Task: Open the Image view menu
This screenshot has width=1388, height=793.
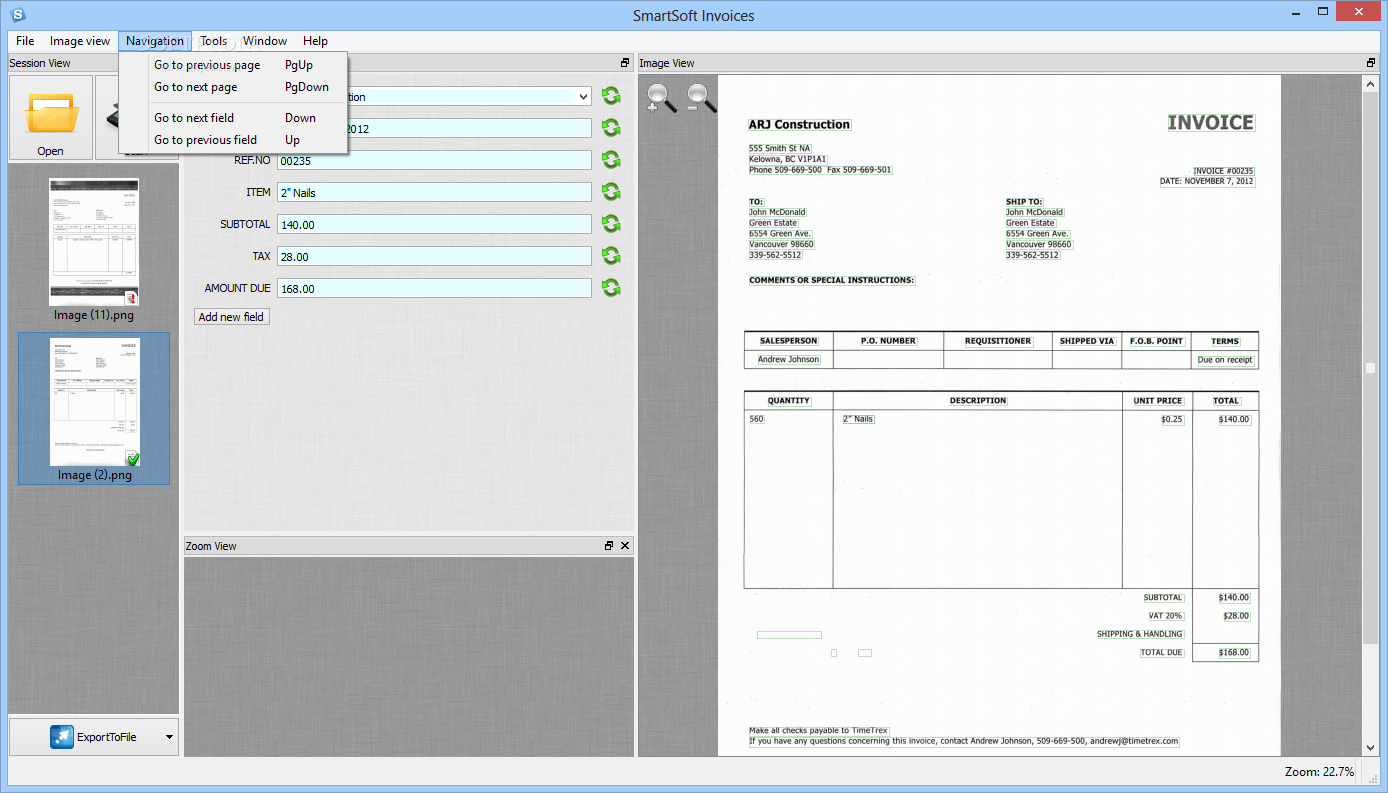Action: [x=80, y=41]
